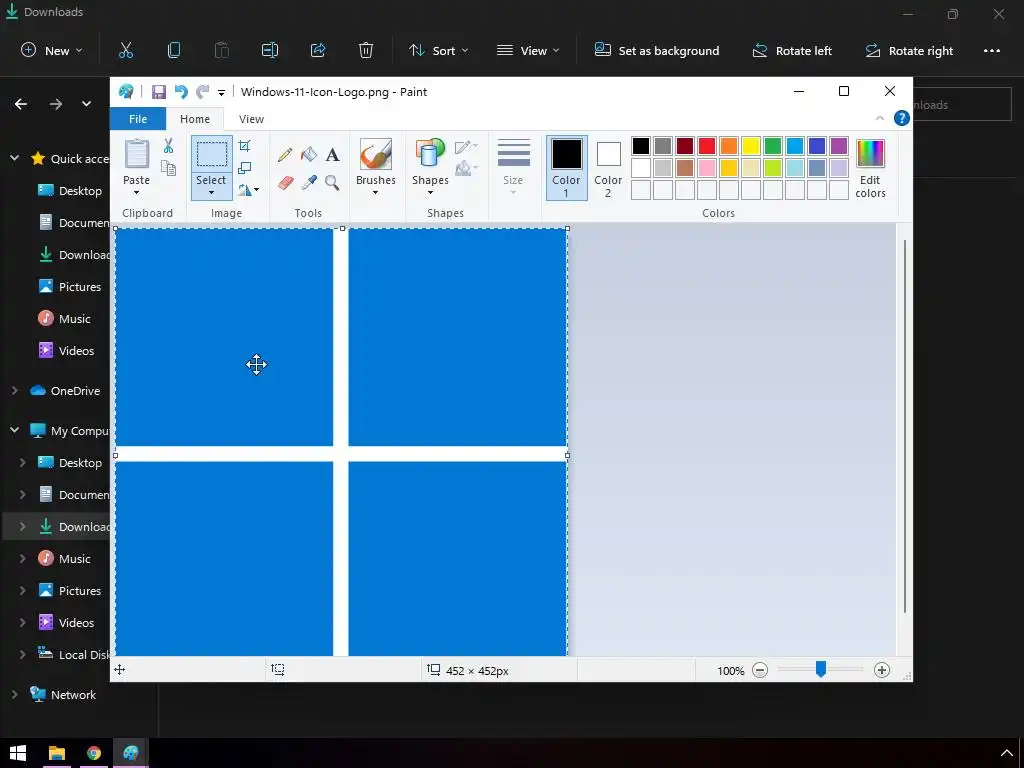Image resolution: width=1024 pixels, height=768 pixels.
Task: Click the Paint vertical scrollbar
Action: pyautogui.click(x=904, y=426)
